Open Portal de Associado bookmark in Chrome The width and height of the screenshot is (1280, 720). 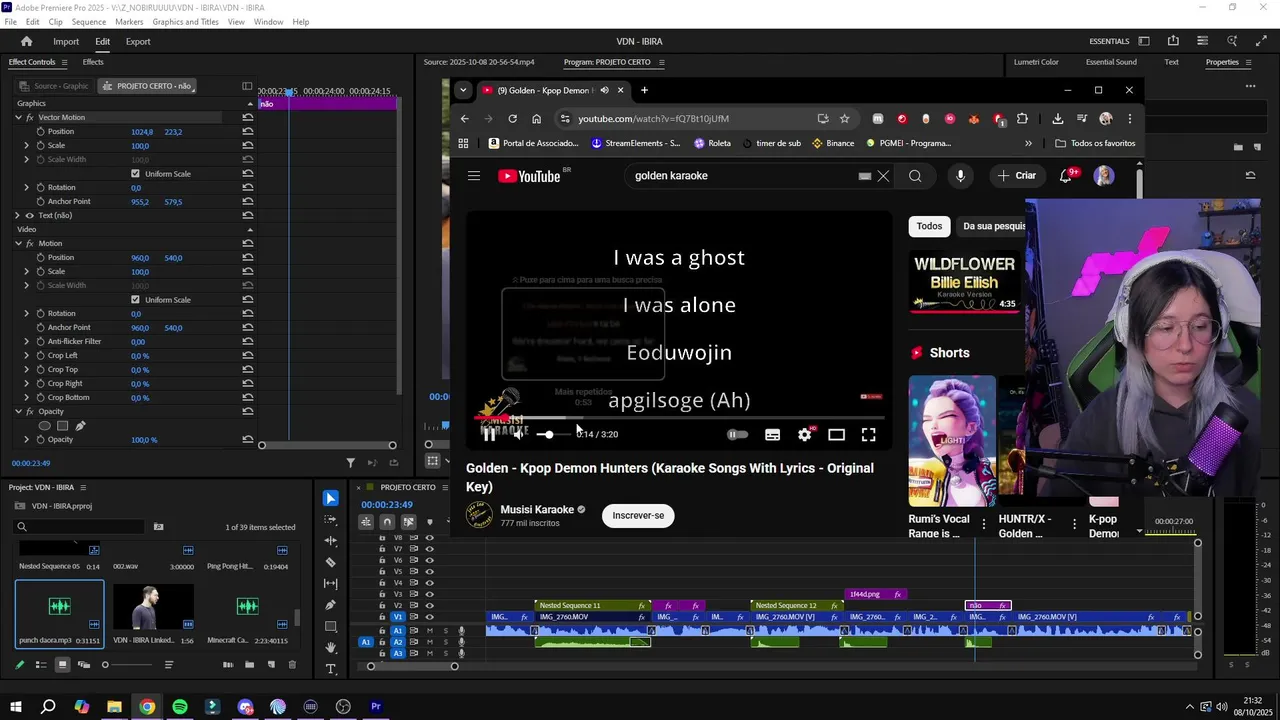pos(534,143)
